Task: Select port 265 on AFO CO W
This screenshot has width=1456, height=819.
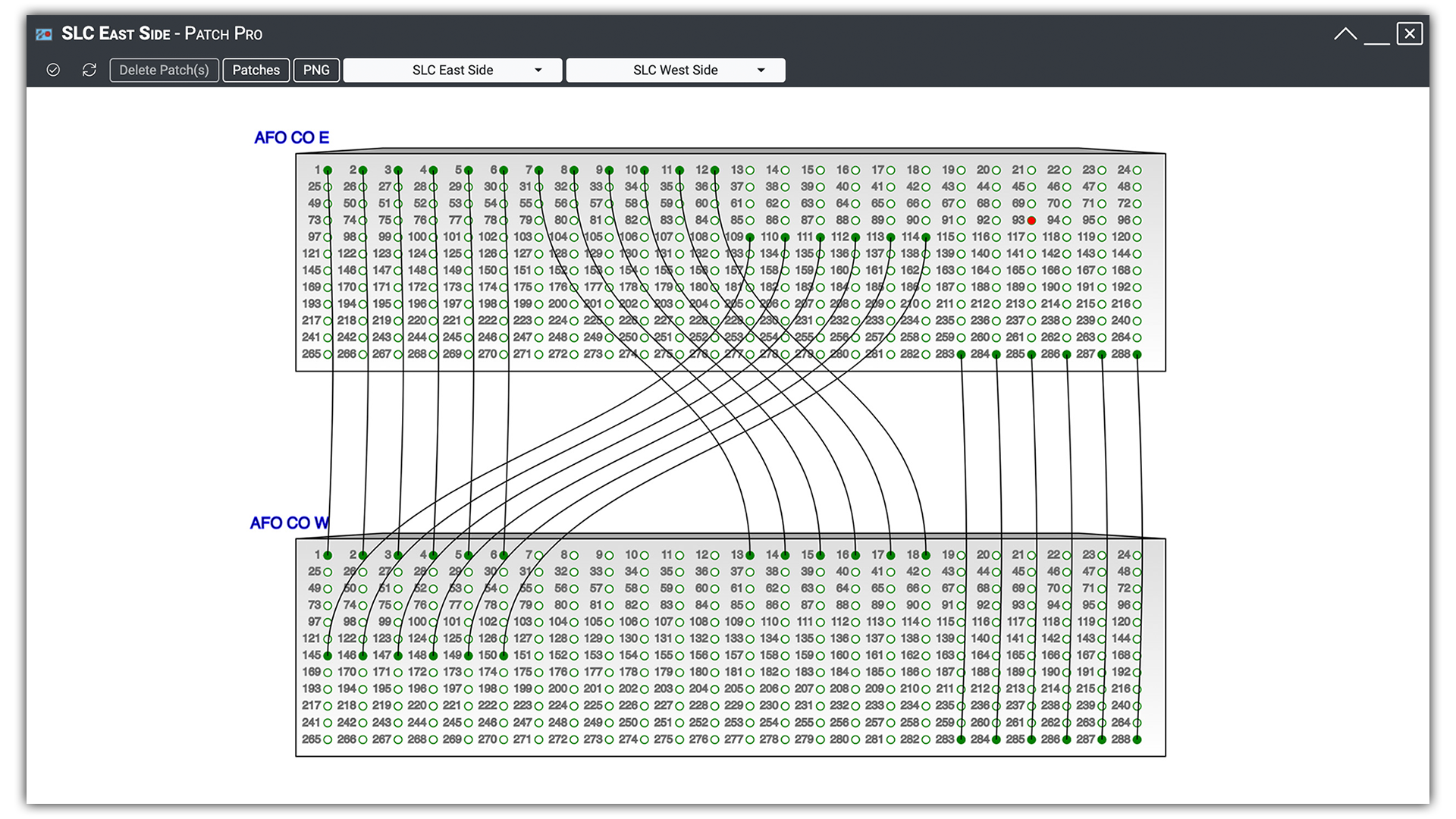Action: (x=328, y=739)
